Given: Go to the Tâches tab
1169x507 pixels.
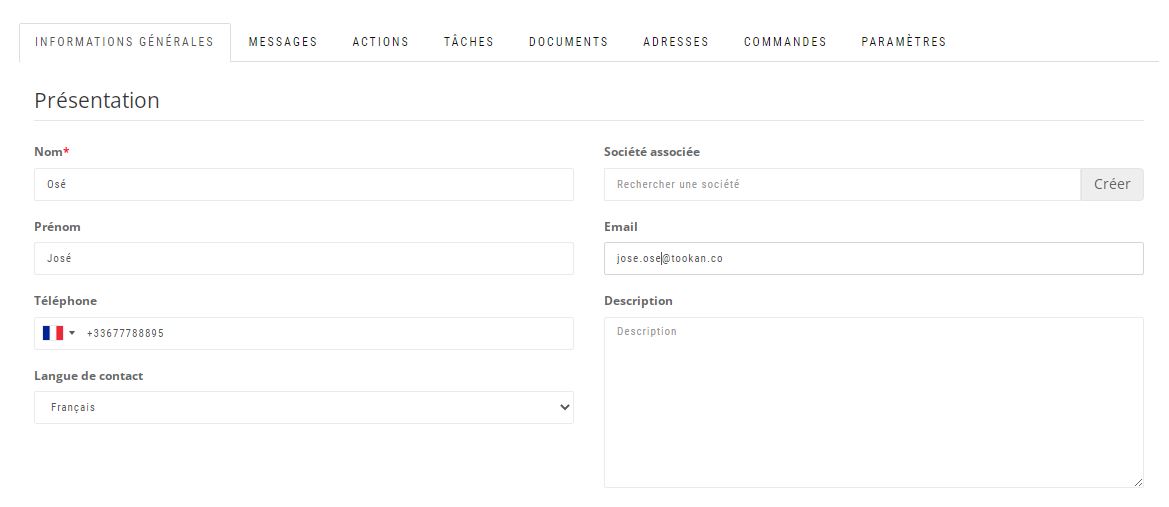Looking at the screenshot, I should coord(469,42).
